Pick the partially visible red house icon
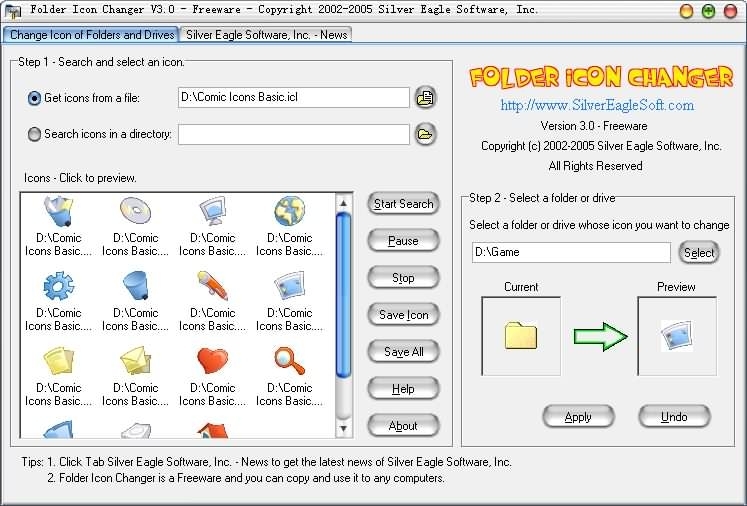This screenshot has width=747, height=506. pos(212,430)
